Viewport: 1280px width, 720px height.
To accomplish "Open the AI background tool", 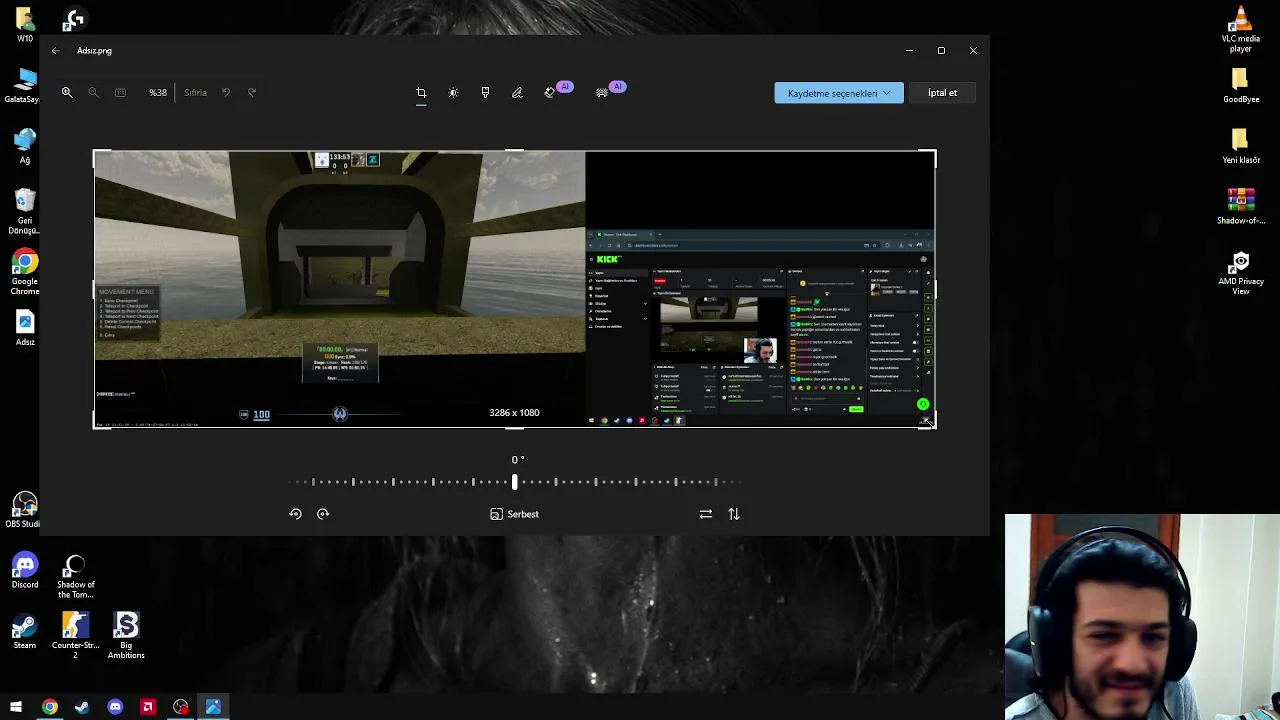I will point(601,92).
